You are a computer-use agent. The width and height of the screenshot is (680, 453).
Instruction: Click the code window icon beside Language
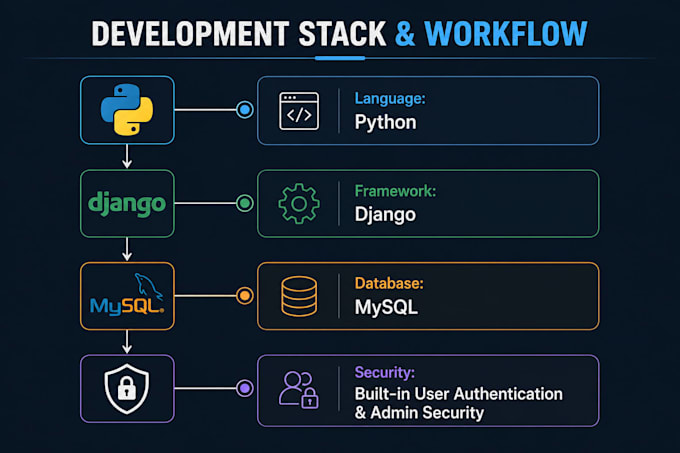(x=299, y=111)
